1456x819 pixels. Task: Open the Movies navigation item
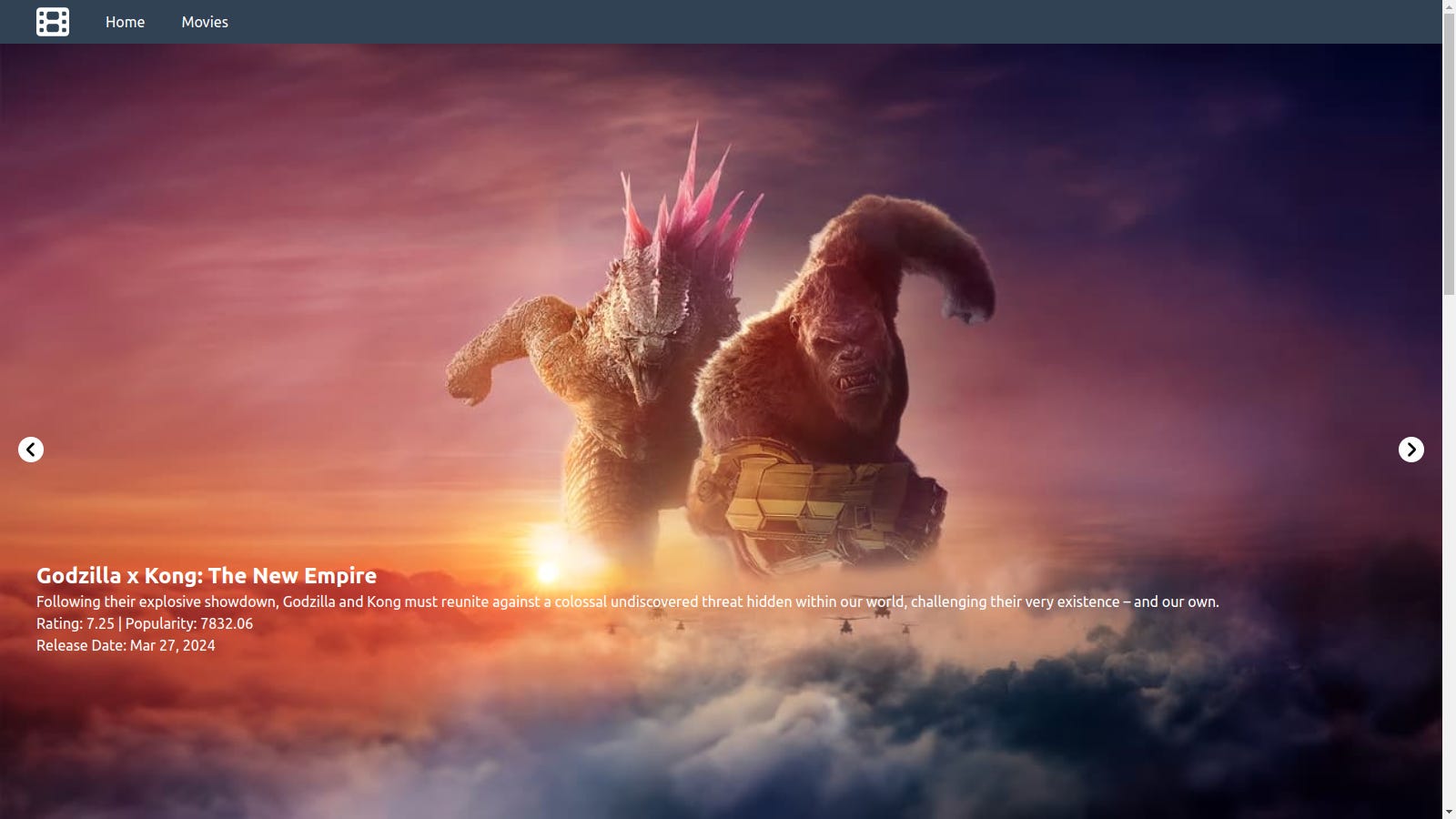coord(205,21)
